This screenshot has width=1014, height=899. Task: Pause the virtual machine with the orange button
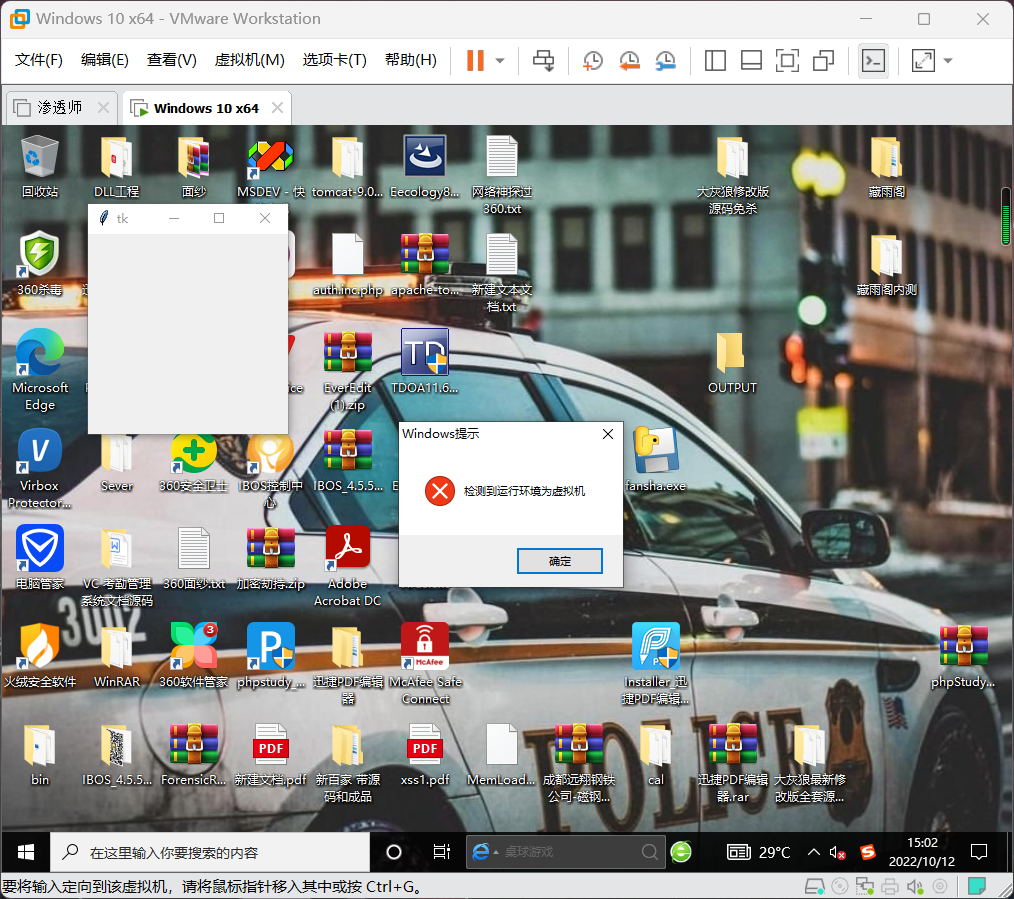click(x=475, y=61)
